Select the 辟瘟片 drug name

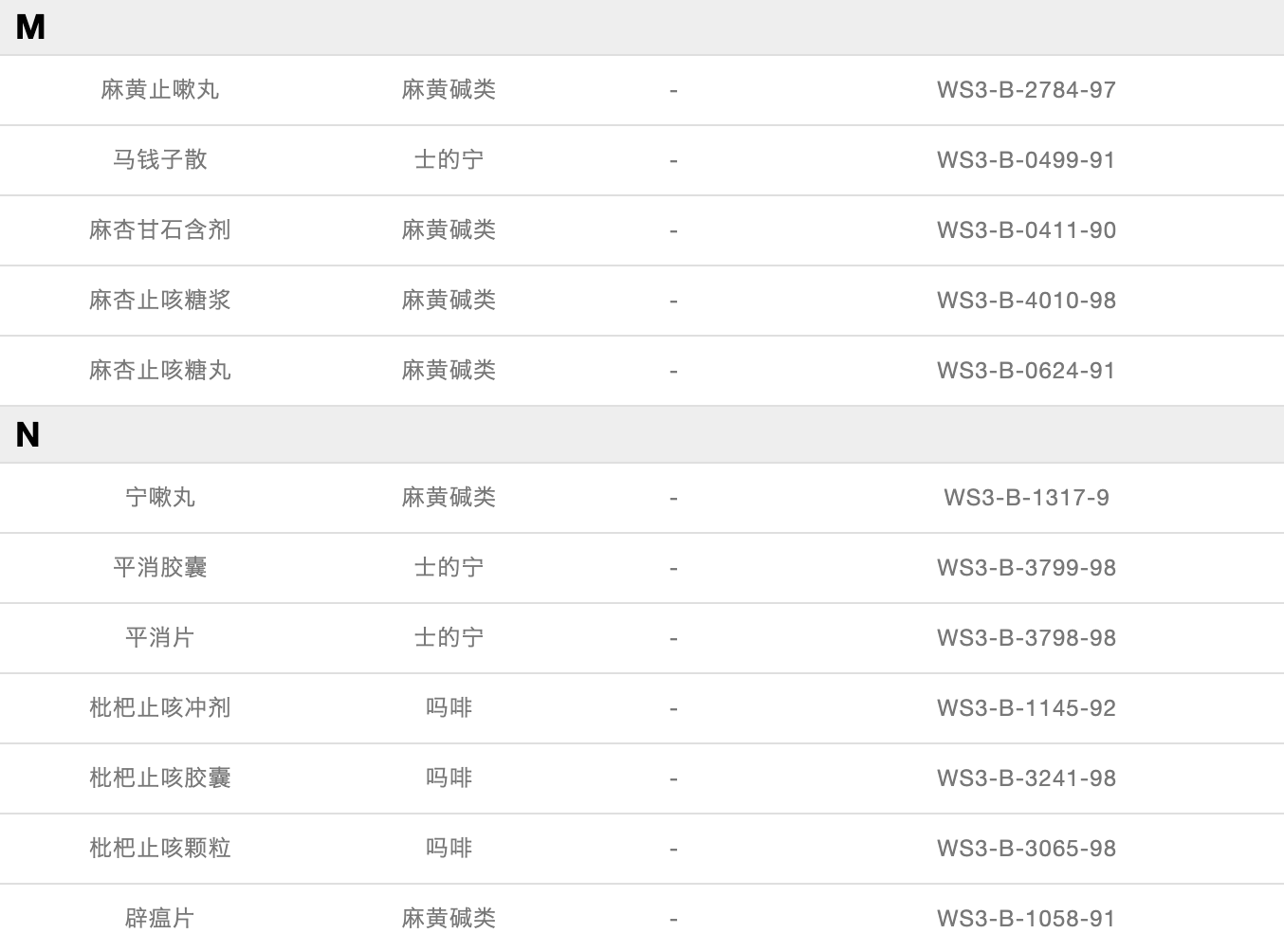pos(159,919)
